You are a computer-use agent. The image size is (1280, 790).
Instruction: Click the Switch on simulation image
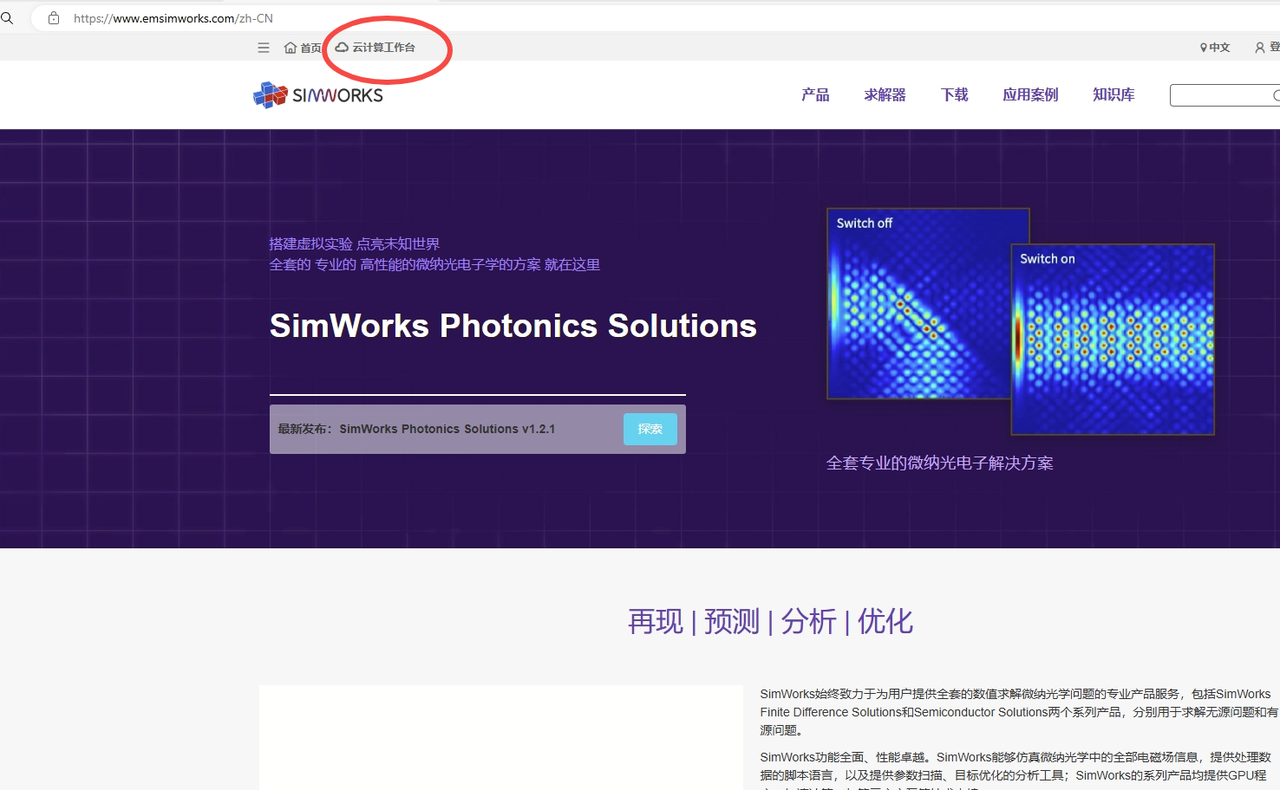pyautogui.click(x=1113, y=339)
